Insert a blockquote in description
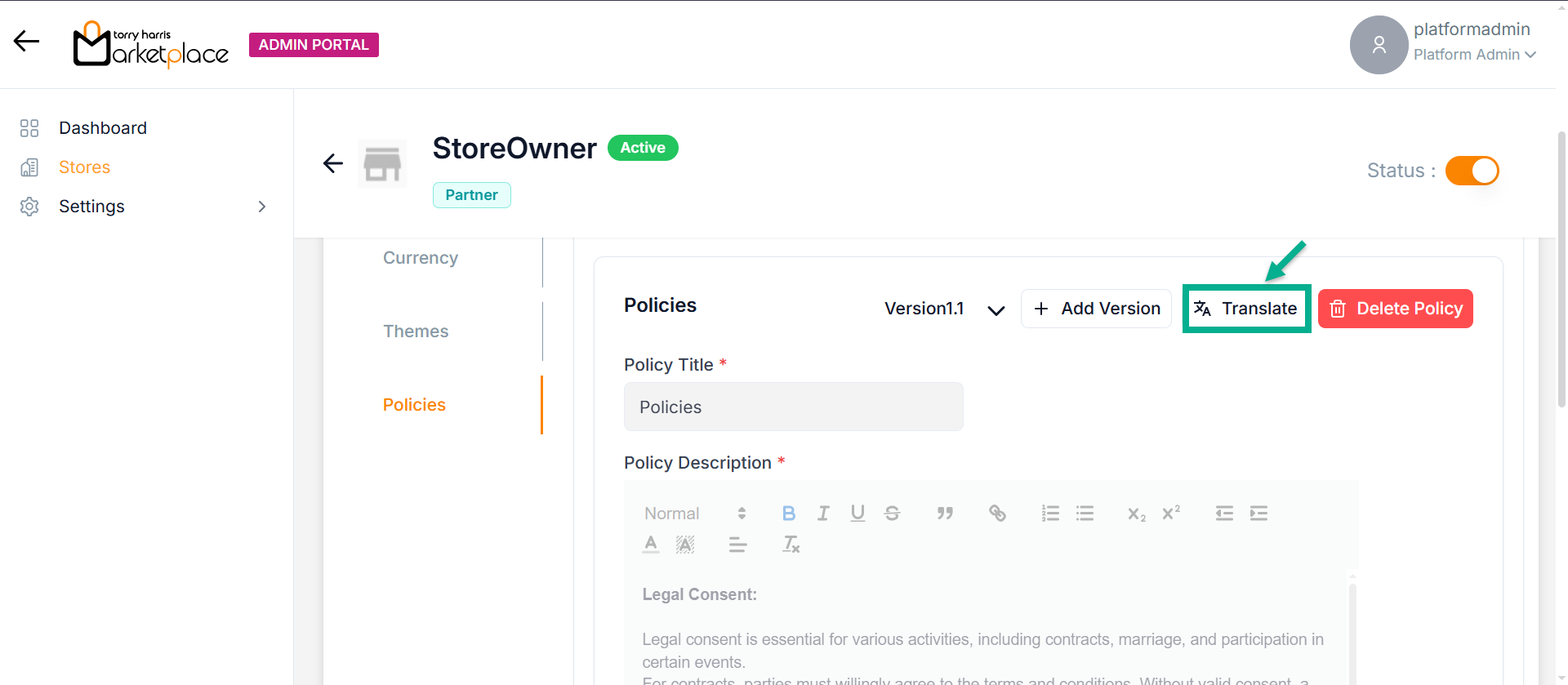Screen dimensions: 1568x685 pyautogui.click(x=945, y=514)
